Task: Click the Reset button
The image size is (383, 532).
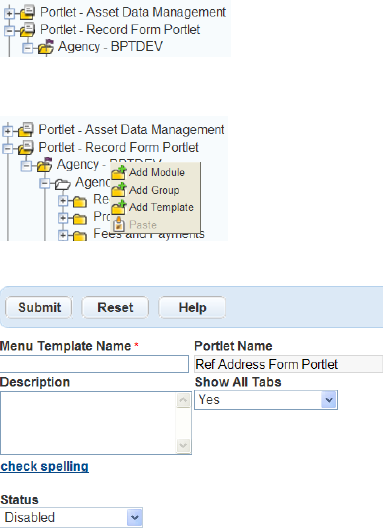Action: pos(115,307)
